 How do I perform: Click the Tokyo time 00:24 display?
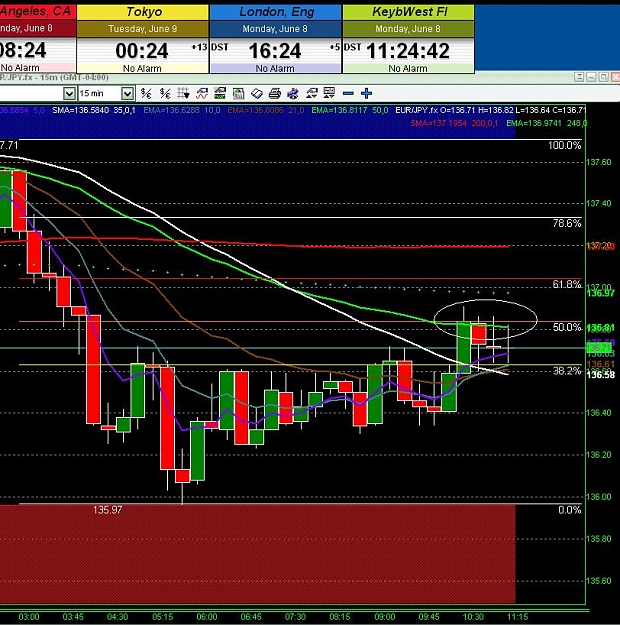142,51
